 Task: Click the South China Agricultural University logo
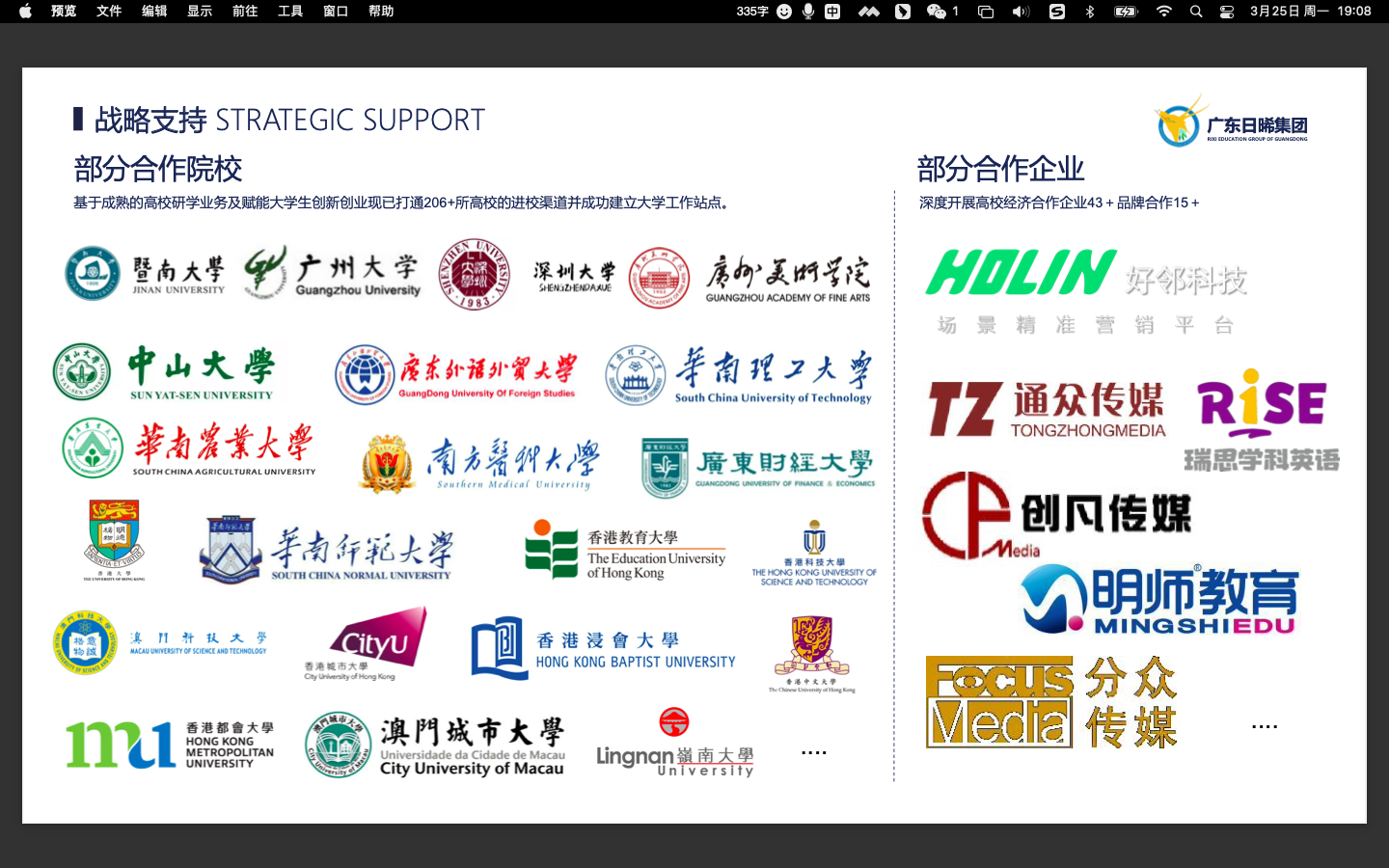pos(189,448)
